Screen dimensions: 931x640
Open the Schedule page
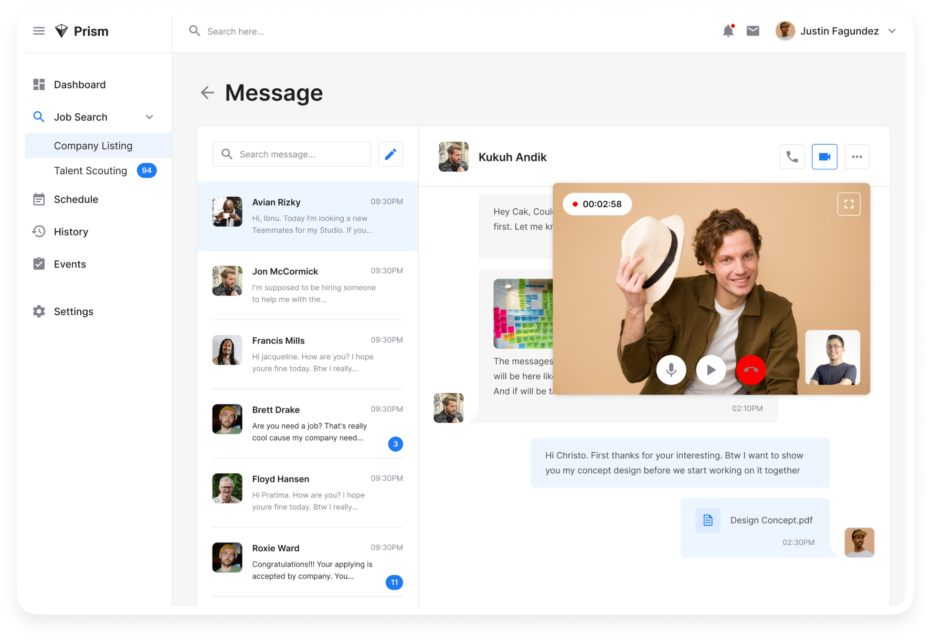(76, 200)
